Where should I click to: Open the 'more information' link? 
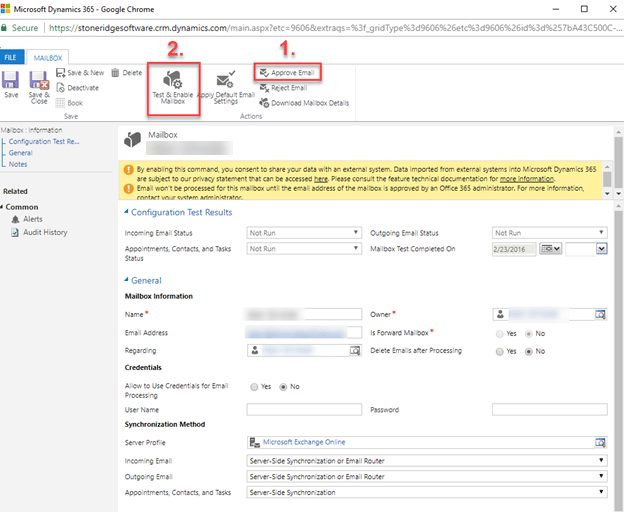coord(526,179)
